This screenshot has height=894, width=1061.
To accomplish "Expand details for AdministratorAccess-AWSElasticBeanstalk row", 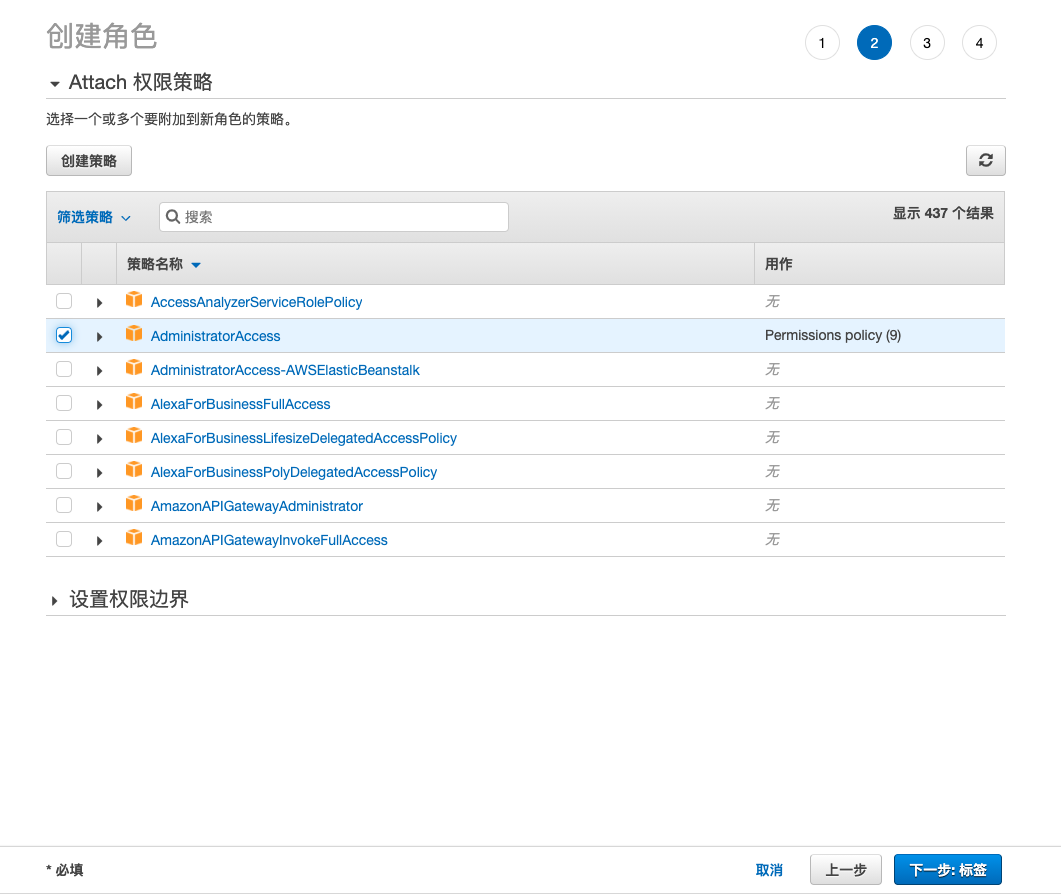I will [99, 370].
